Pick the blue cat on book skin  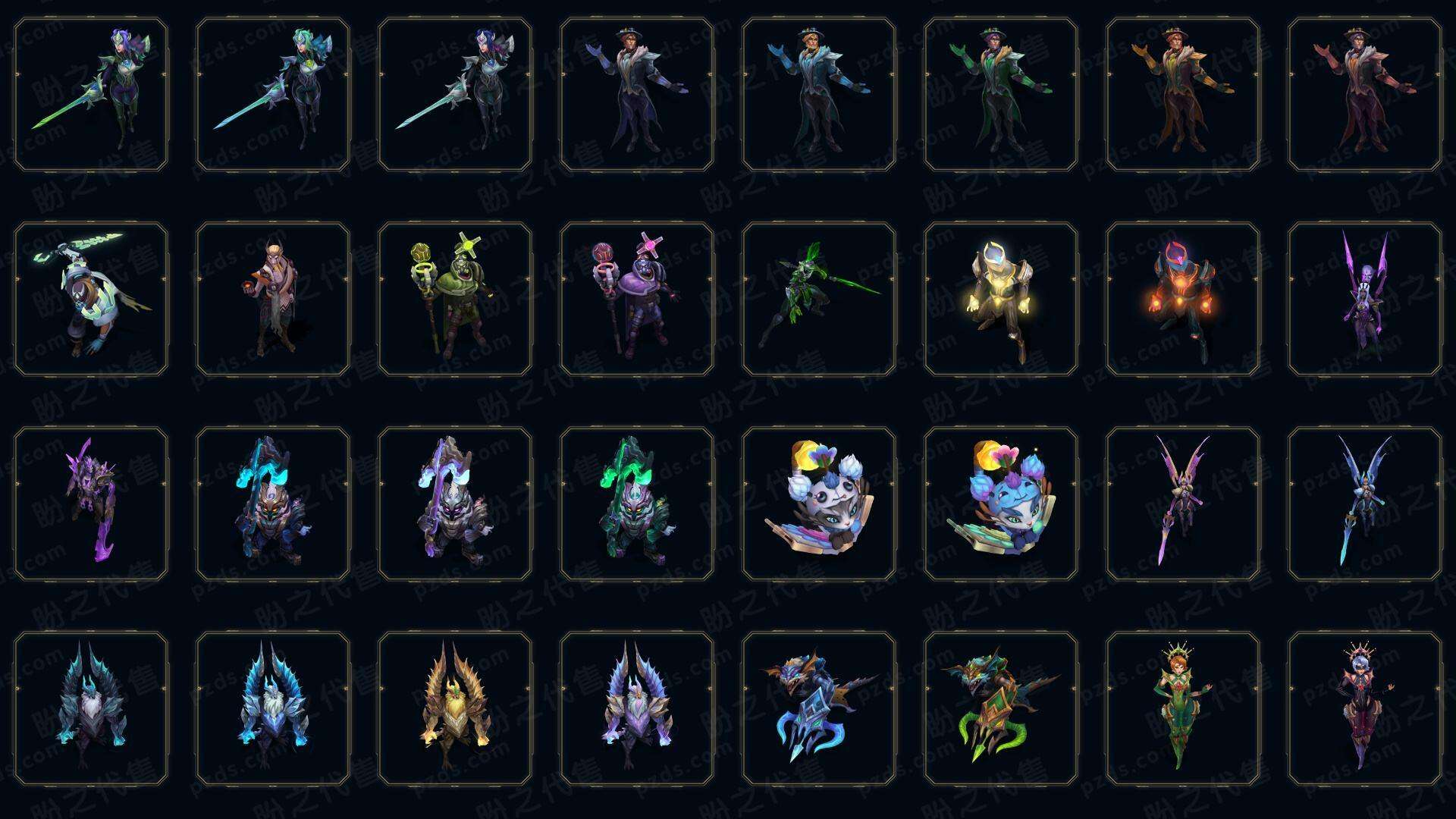point(1001,504)
